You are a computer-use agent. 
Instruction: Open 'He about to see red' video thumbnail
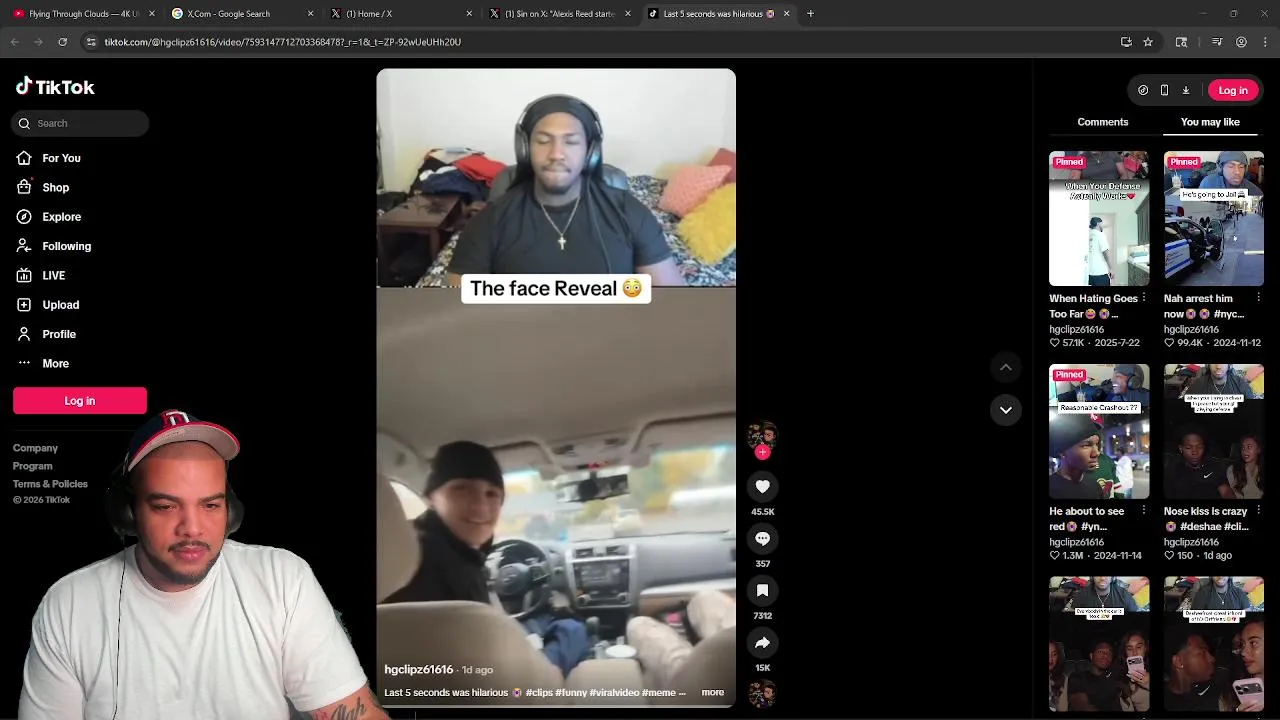coord(1099,431)
